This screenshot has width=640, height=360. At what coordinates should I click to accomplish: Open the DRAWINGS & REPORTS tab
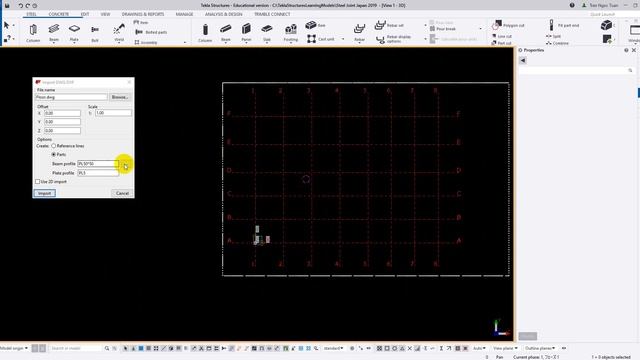pyautogui.click(x=143, y=14)
